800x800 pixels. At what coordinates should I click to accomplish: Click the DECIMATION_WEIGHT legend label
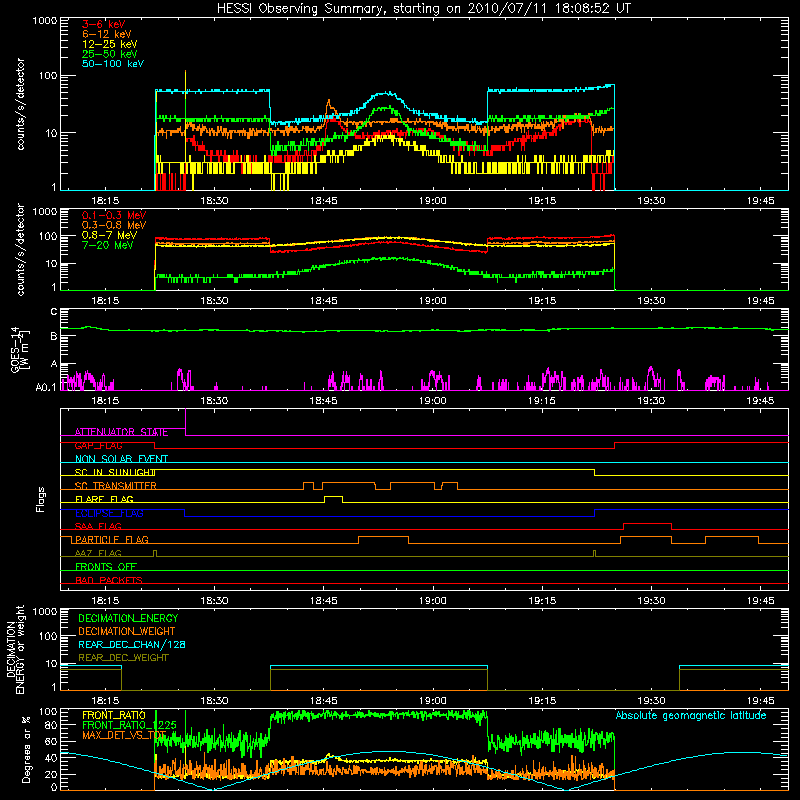coord(127,632)
